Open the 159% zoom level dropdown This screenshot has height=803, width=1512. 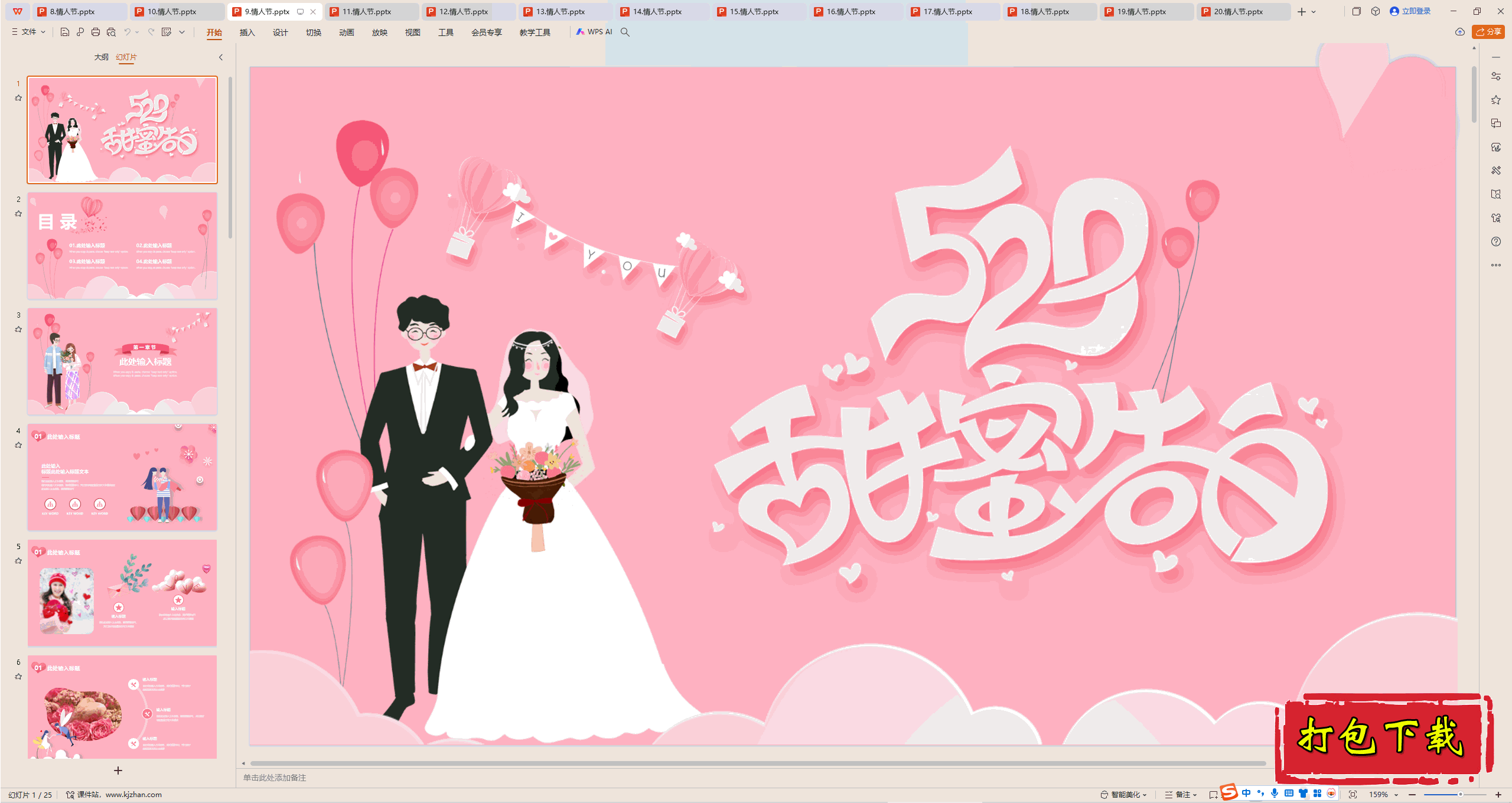coord(1383,795)
